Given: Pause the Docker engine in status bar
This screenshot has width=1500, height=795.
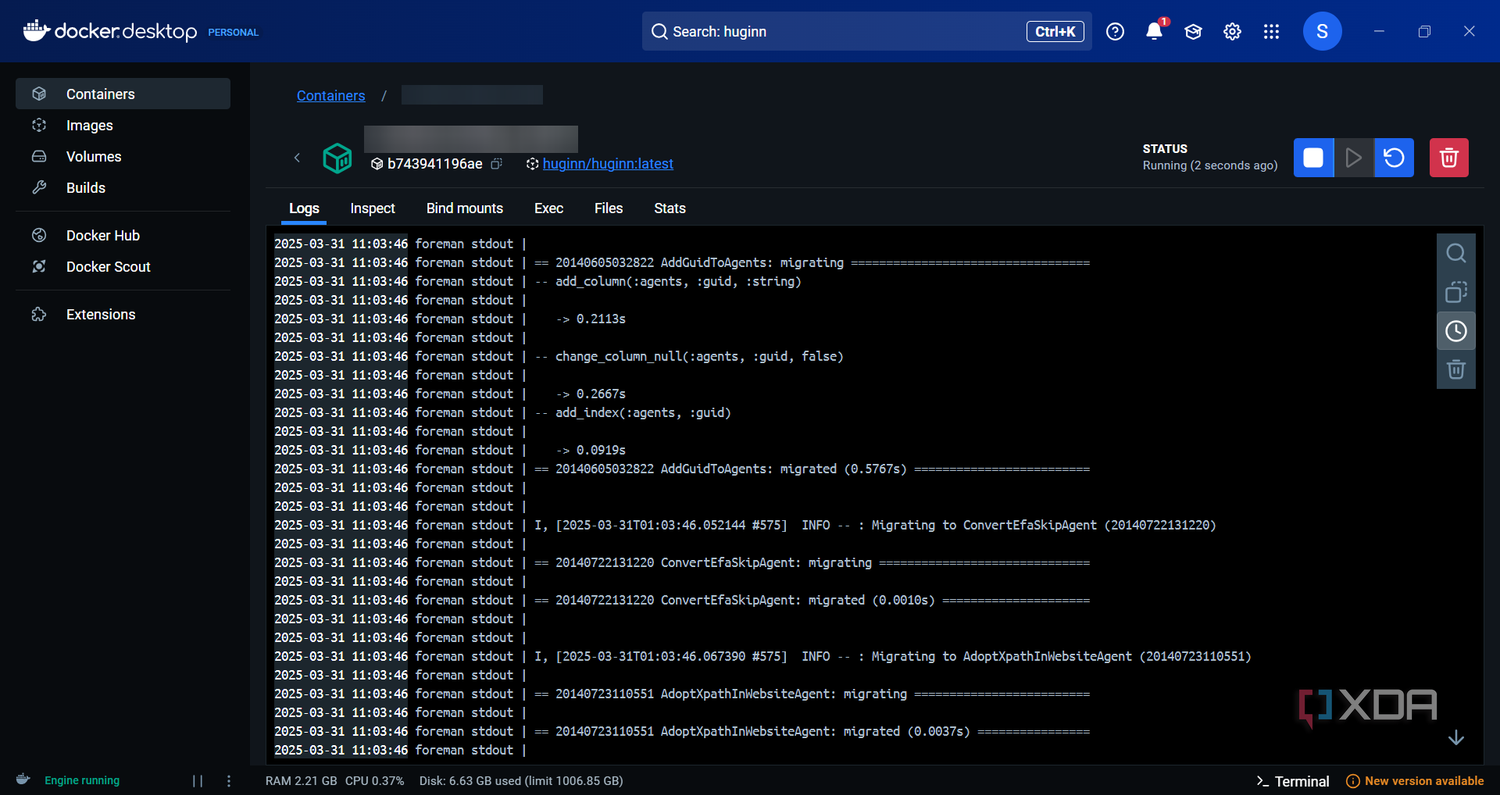Looking at the screenshot, I should tap(197, 781).
